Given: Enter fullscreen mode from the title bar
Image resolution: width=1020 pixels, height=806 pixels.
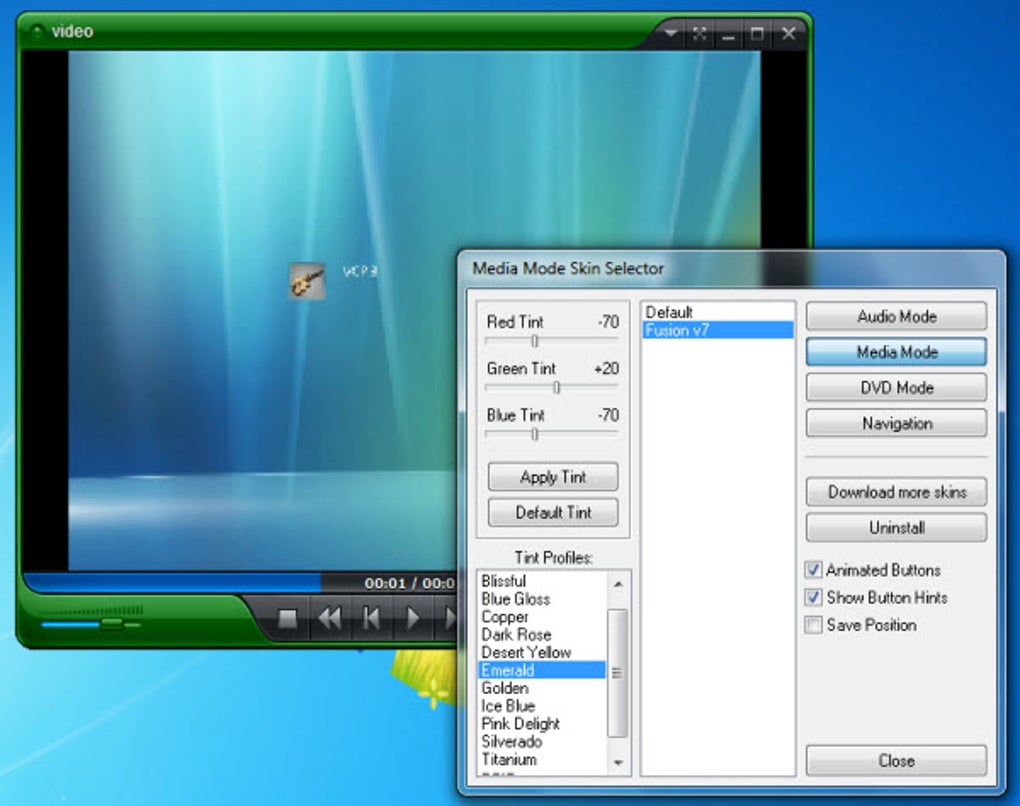Looking at the screenshot, I should click(x=698, y=33).
